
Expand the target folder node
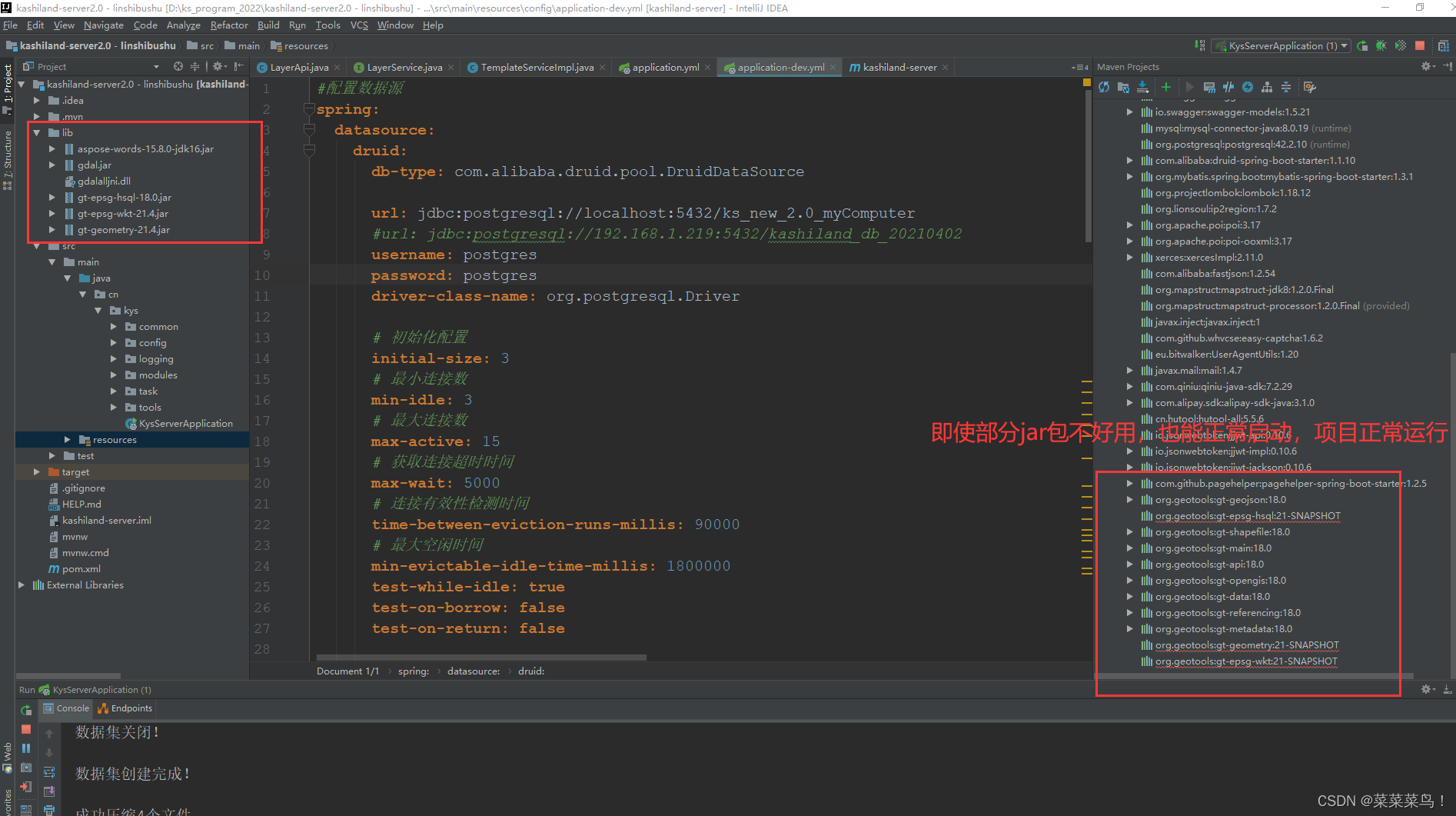[36, 472]
